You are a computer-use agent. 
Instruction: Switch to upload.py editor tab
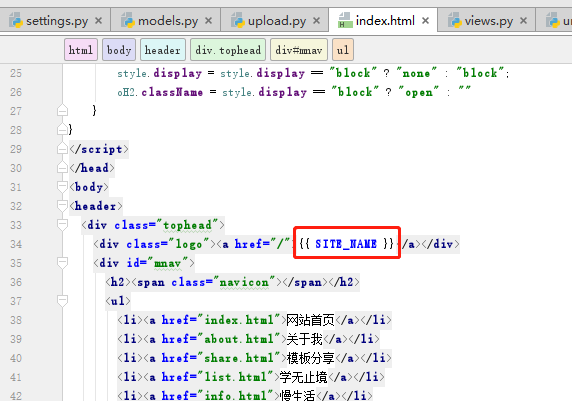(276, 21)
